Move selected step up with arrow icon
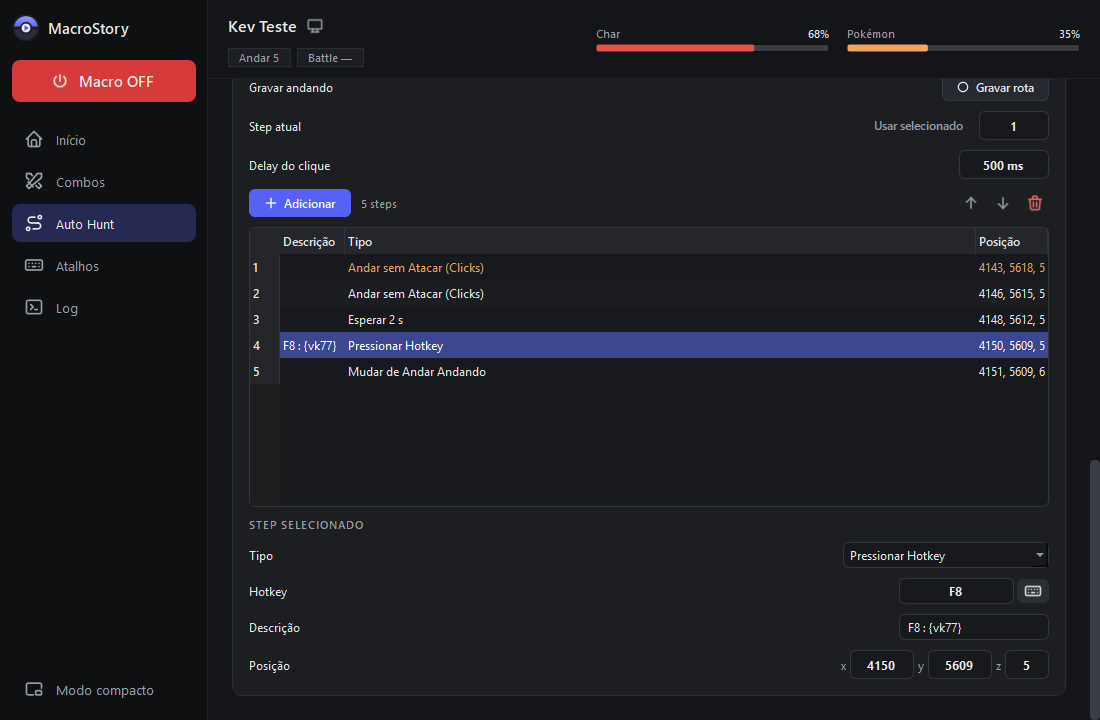 [x=971, y=204]
